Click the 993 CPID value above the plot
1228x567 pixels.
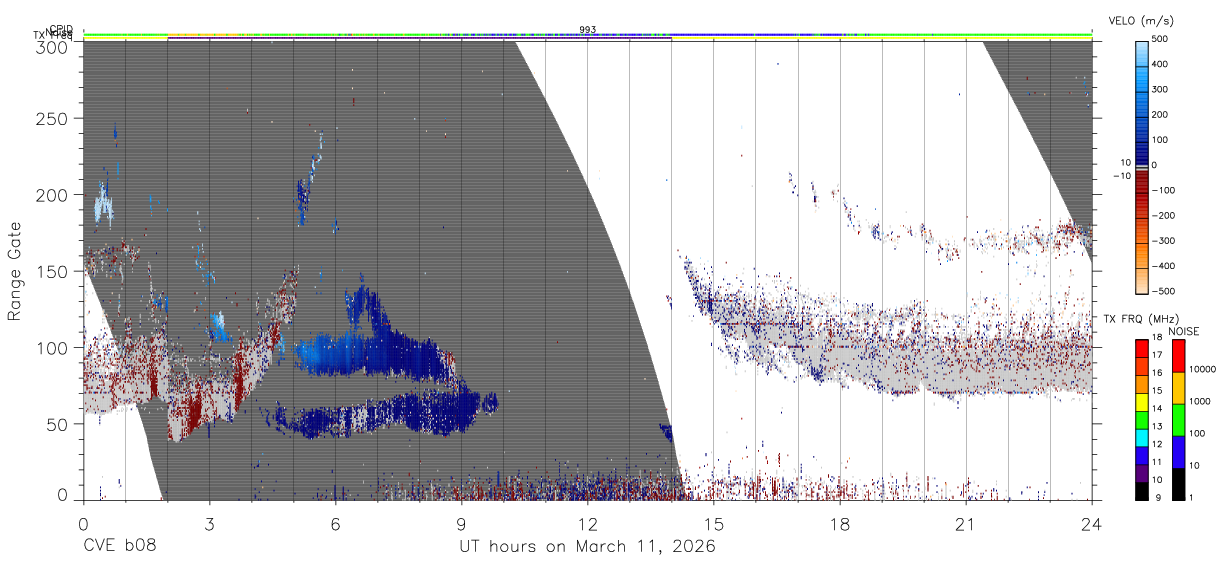click(588, 30)
